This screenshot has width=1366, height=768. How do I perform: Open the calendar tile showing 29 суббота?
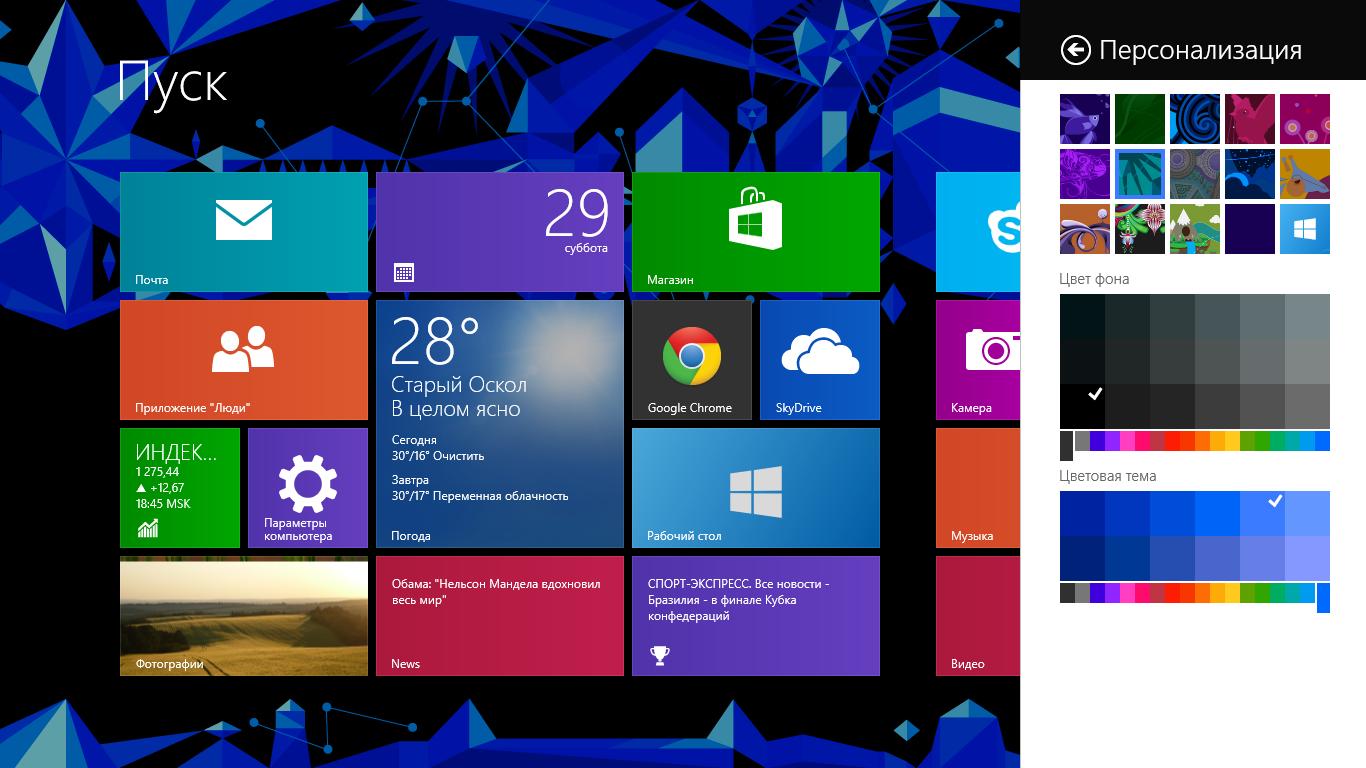click(x=500, y=232)
